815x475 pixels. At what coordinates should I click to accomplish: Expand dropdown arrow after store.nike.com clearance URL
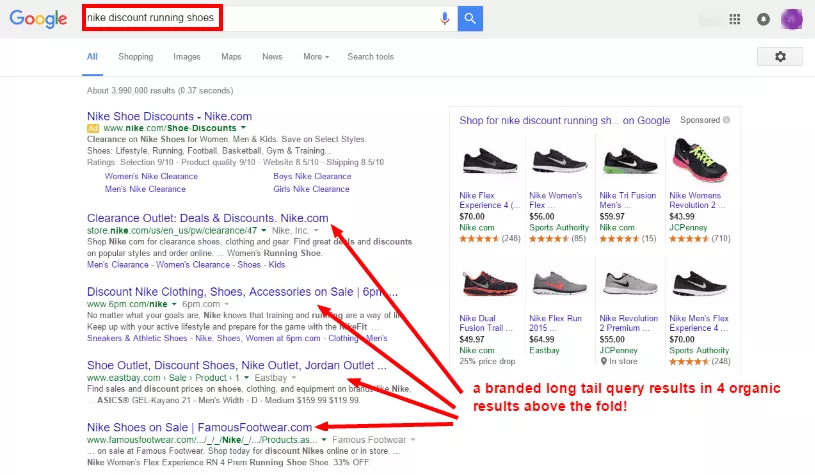(x=264, y=230)
